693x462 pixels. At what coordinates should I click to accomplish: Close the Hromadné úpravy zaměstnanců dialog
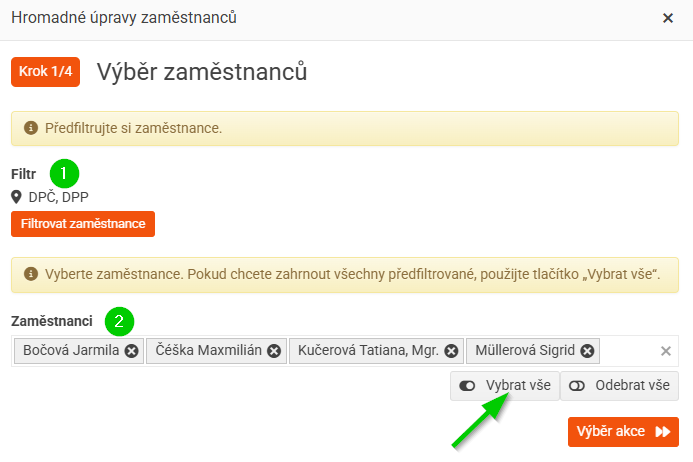click(668, 18)
